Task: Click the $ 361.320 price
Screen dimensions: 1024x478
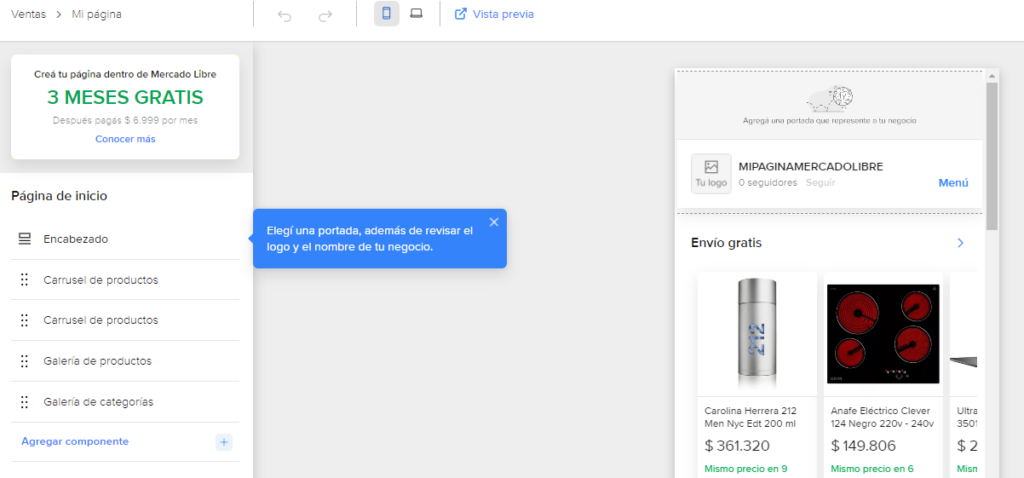Action: [x=737, y=446]
